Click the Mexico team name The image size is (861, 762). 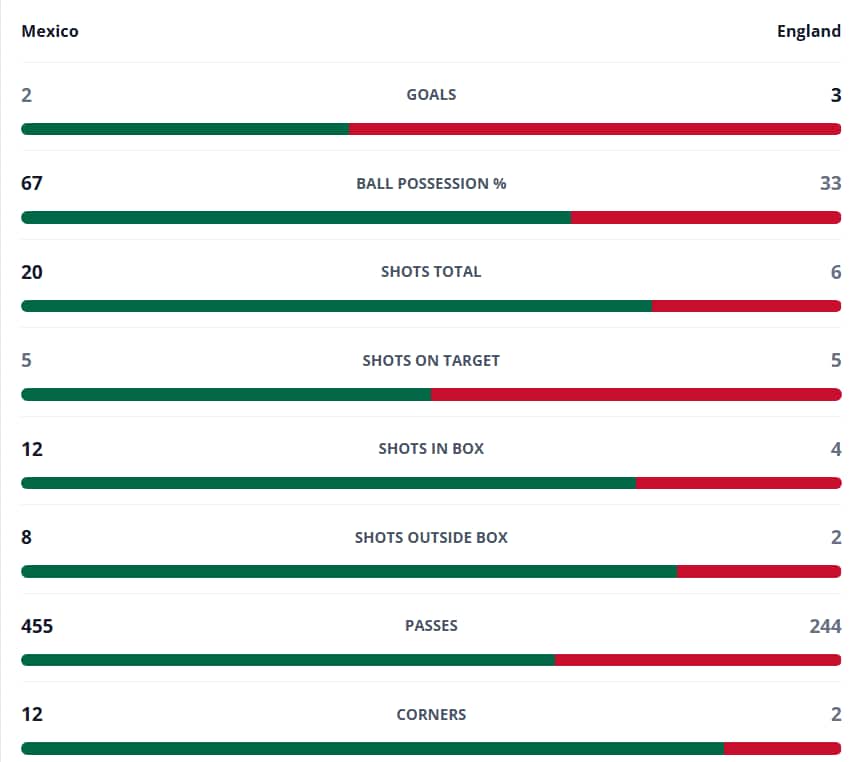coord(49,31)
